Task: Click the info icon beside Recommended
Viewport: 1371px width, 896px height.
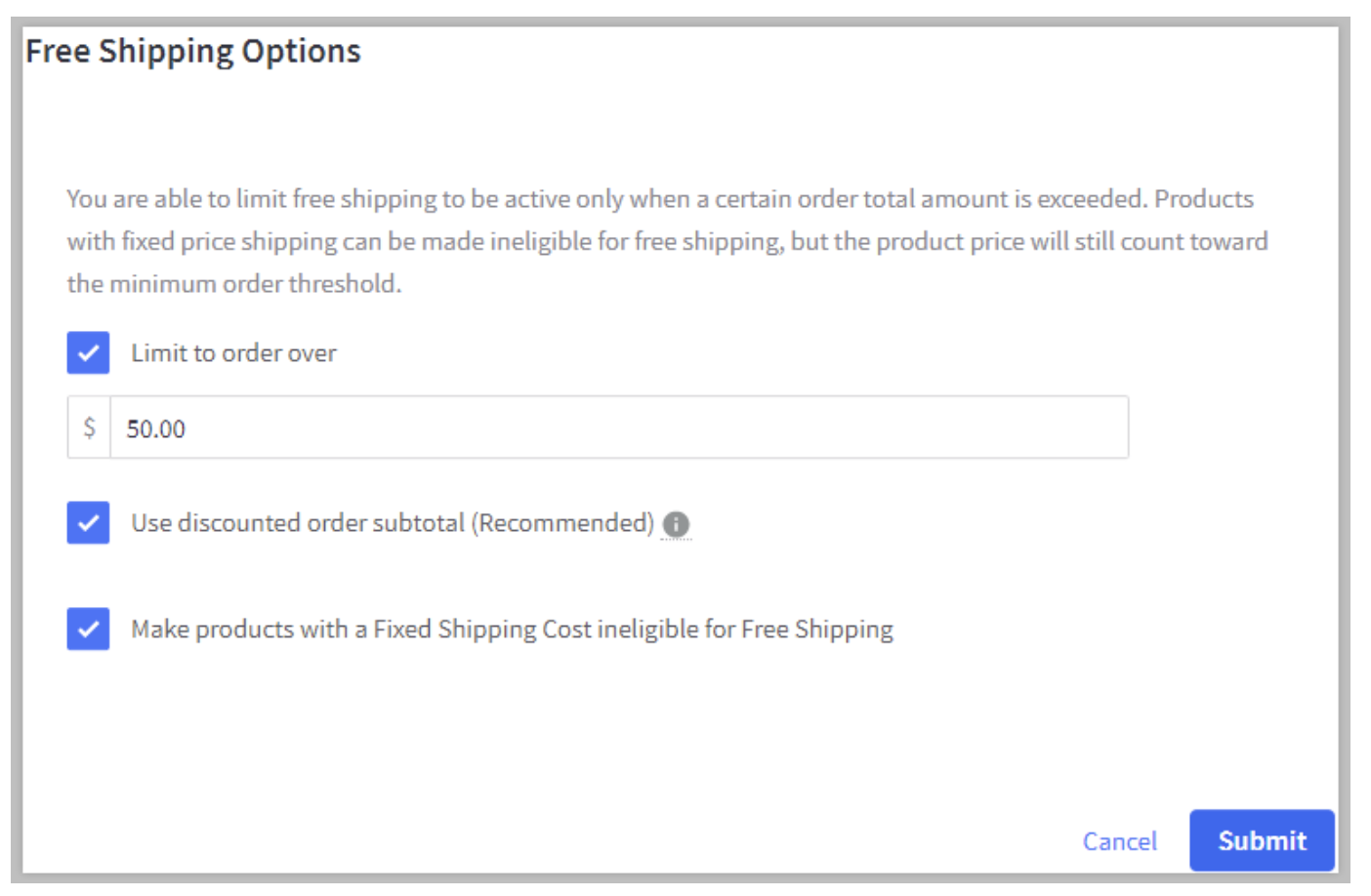Action: click(x=676, y=524)
